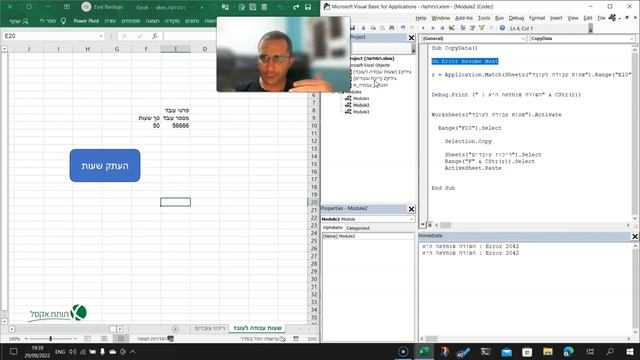Image resolution: width=640 pixels, height=360 pixels.
Task: Open Properties Window icon in VBA toolbar
Action: (x=472, y=28)
